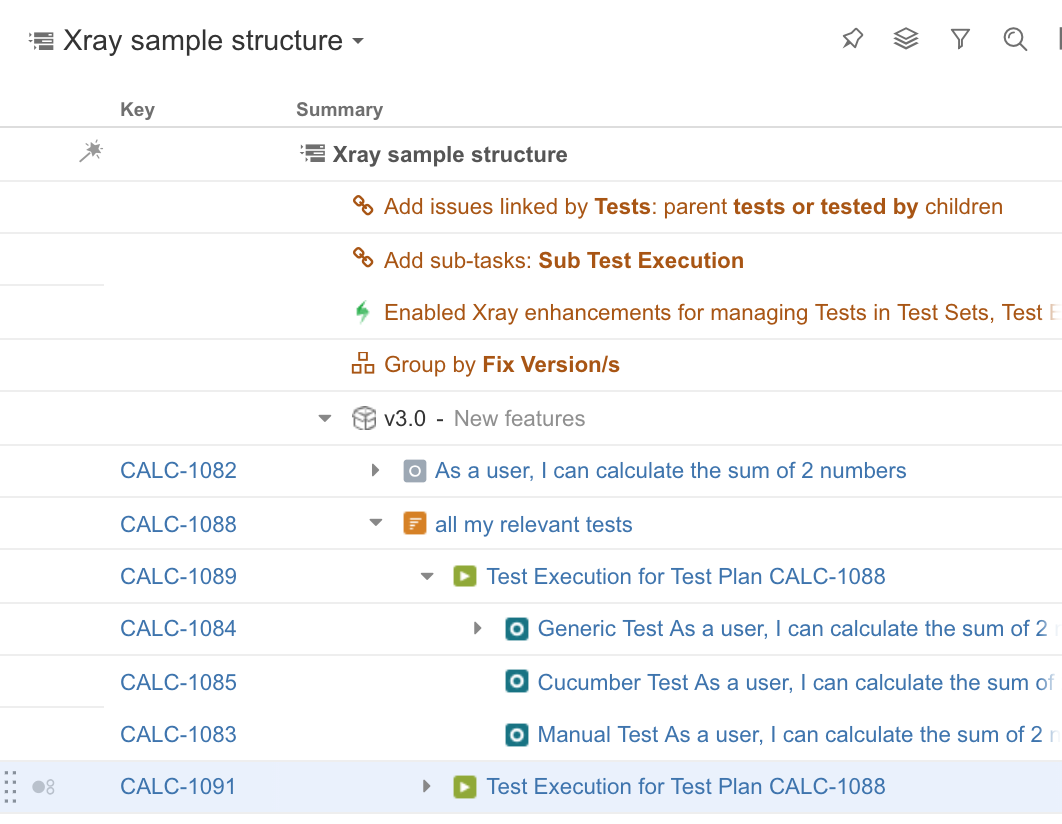Open search with the magnifier icon
This screenshot has width=1062, height=824.
(x=1015, y=39)
